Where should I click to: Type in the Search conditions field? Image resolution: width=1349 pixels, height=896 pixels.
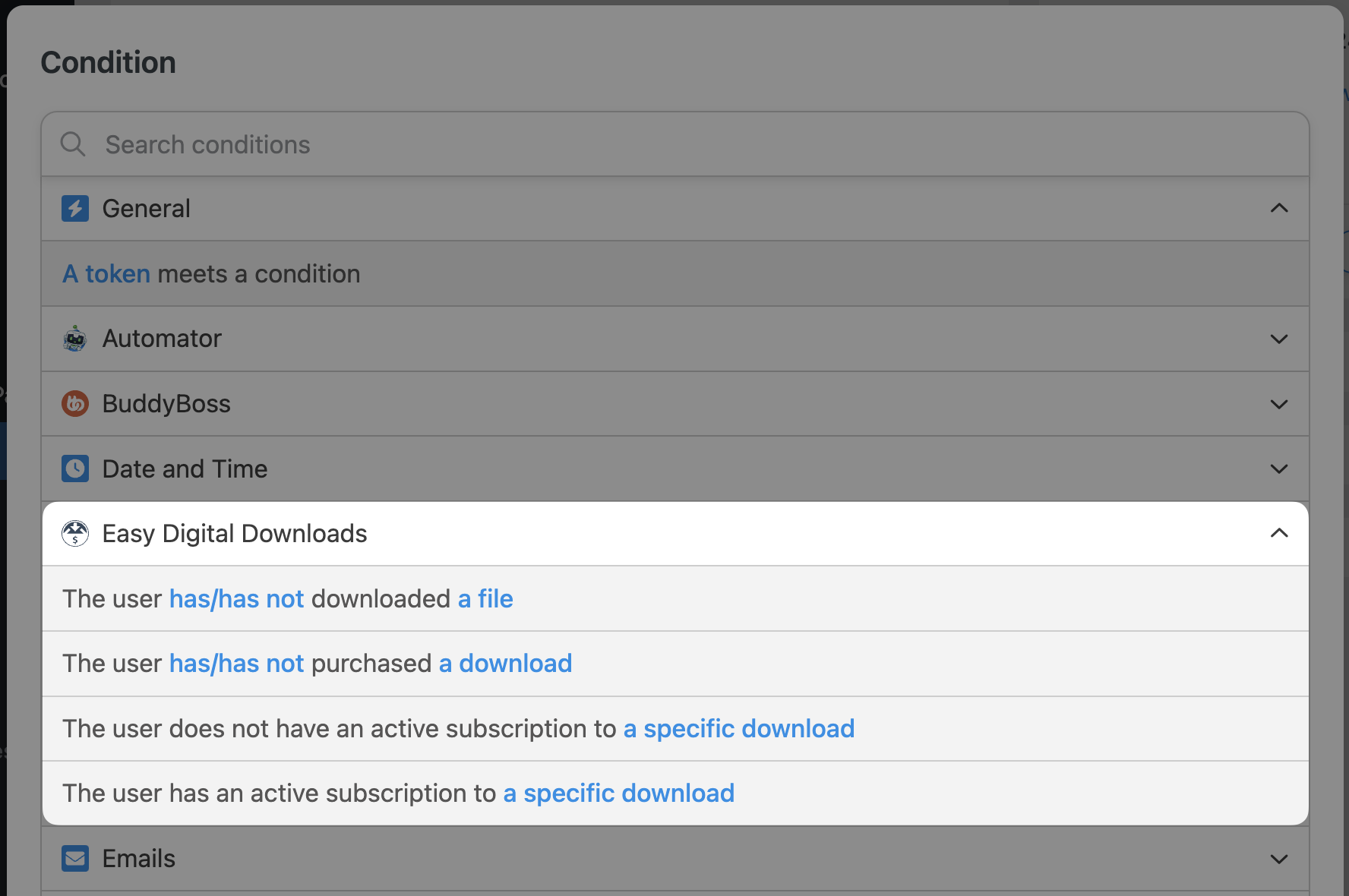[x=684, y=144]
